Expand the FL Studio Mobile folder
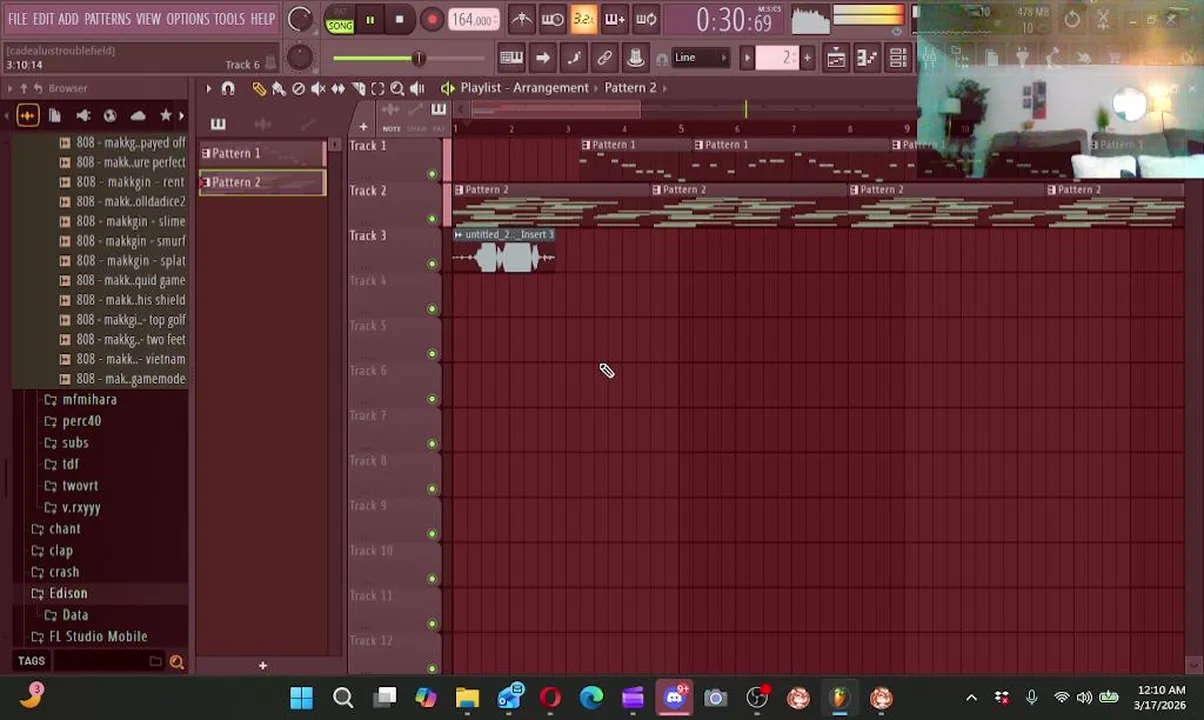 click(97, 637)
